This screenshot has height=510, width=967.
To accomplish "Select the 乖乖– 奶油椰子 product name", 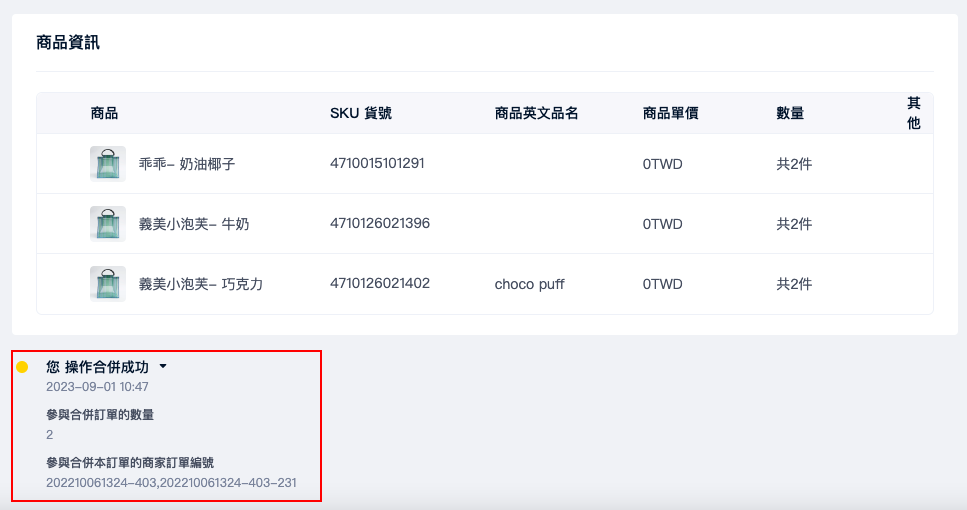I will [187, 164].
